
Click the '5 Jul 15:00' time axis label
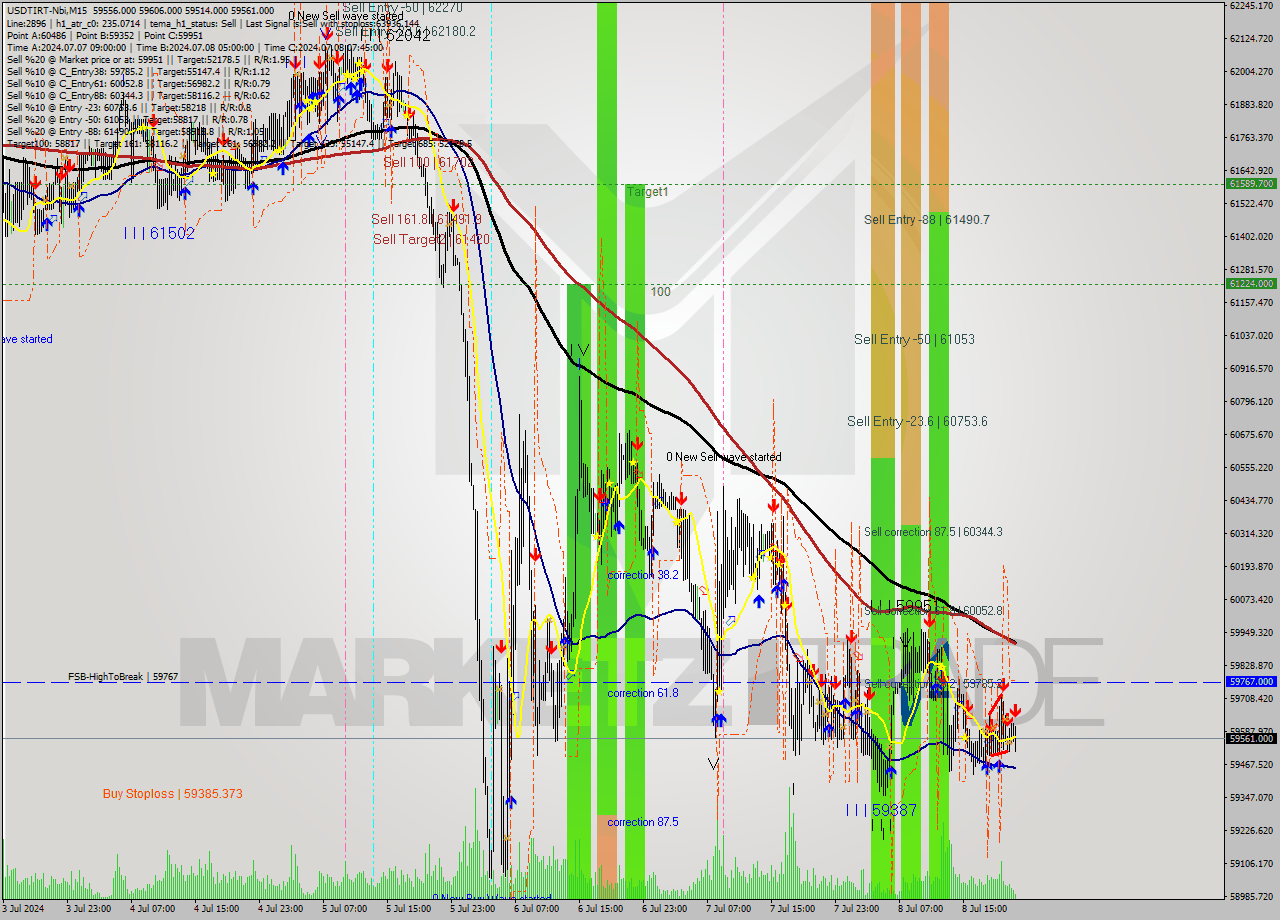(x=410, y=909)
